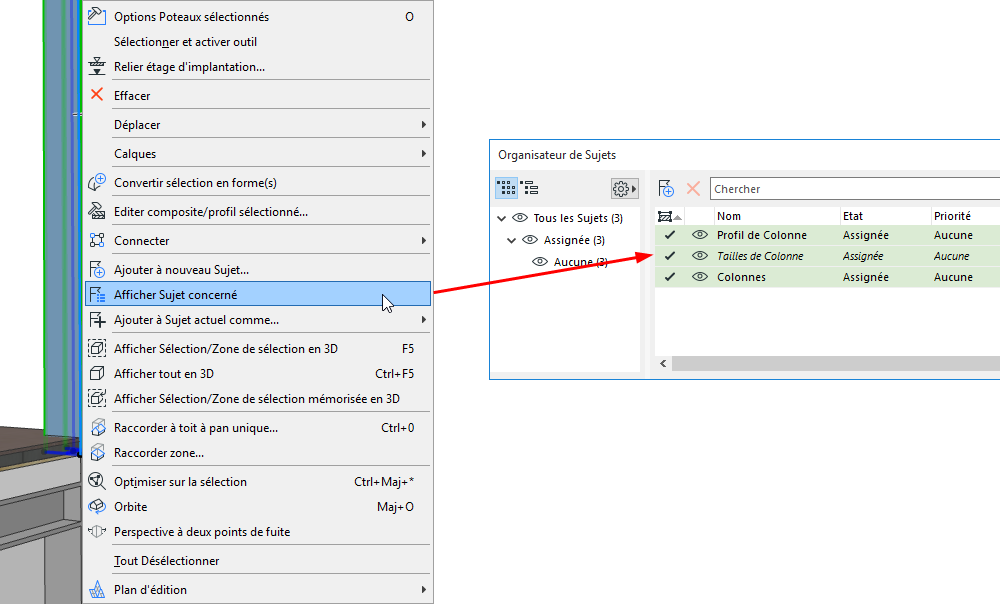This screenshot has width=1000, height=604.
Task: Click the Editer composite/profil icon
Action: (97, 211)
